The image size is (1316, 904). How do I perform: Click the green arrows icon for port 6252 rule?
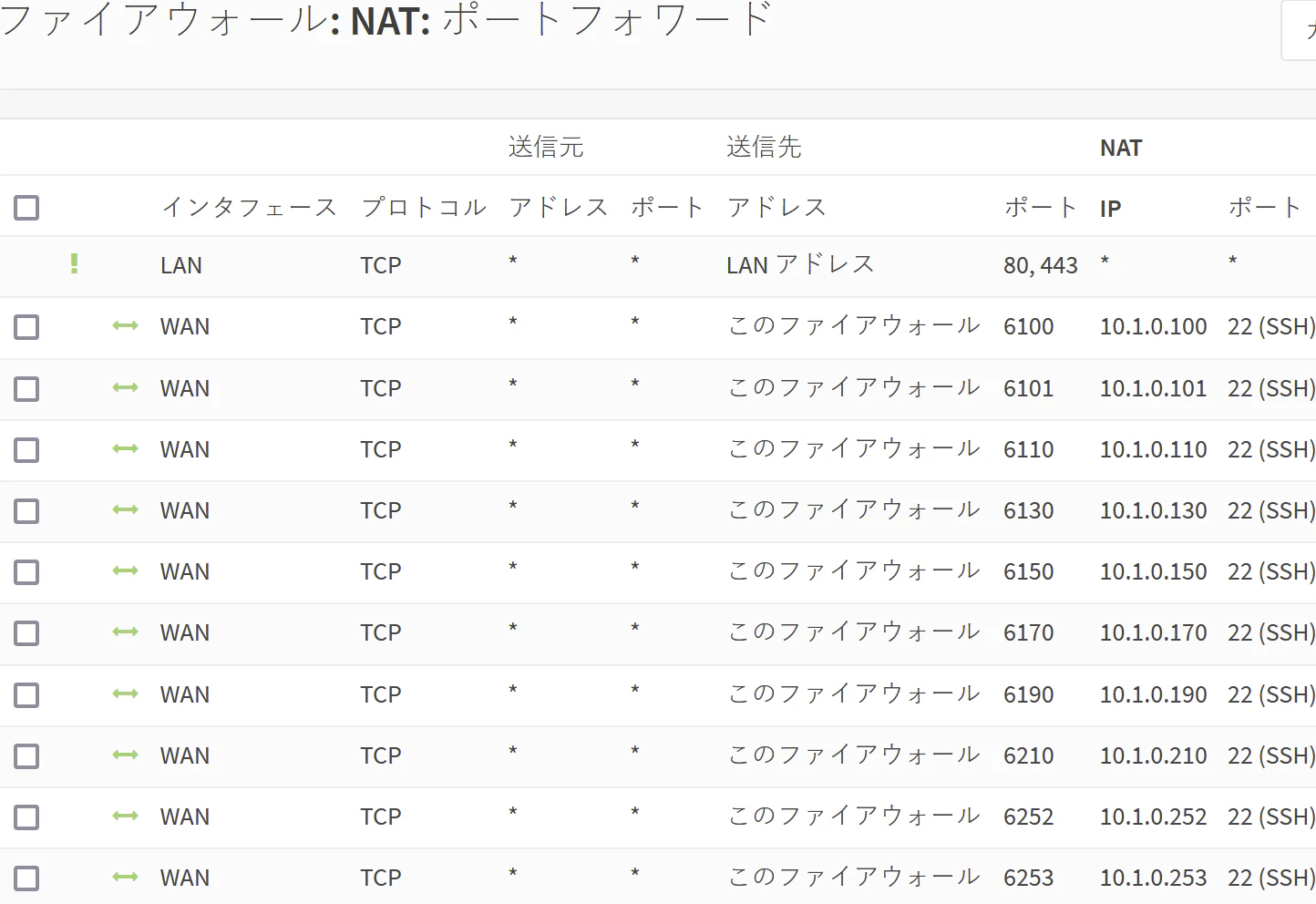[125, 816]
